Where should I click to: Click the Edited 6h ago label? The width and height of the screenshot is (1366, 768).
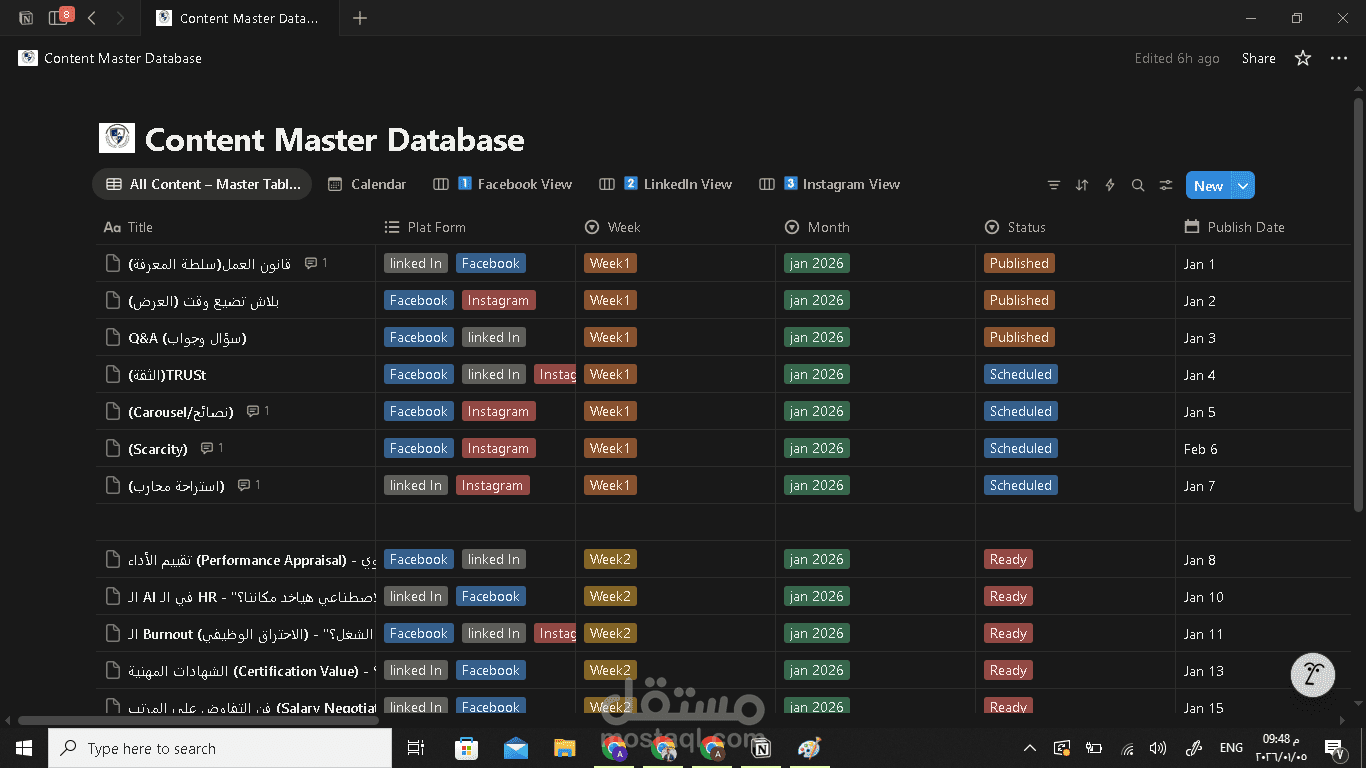pyautogui.click(x=1177, y=58)
